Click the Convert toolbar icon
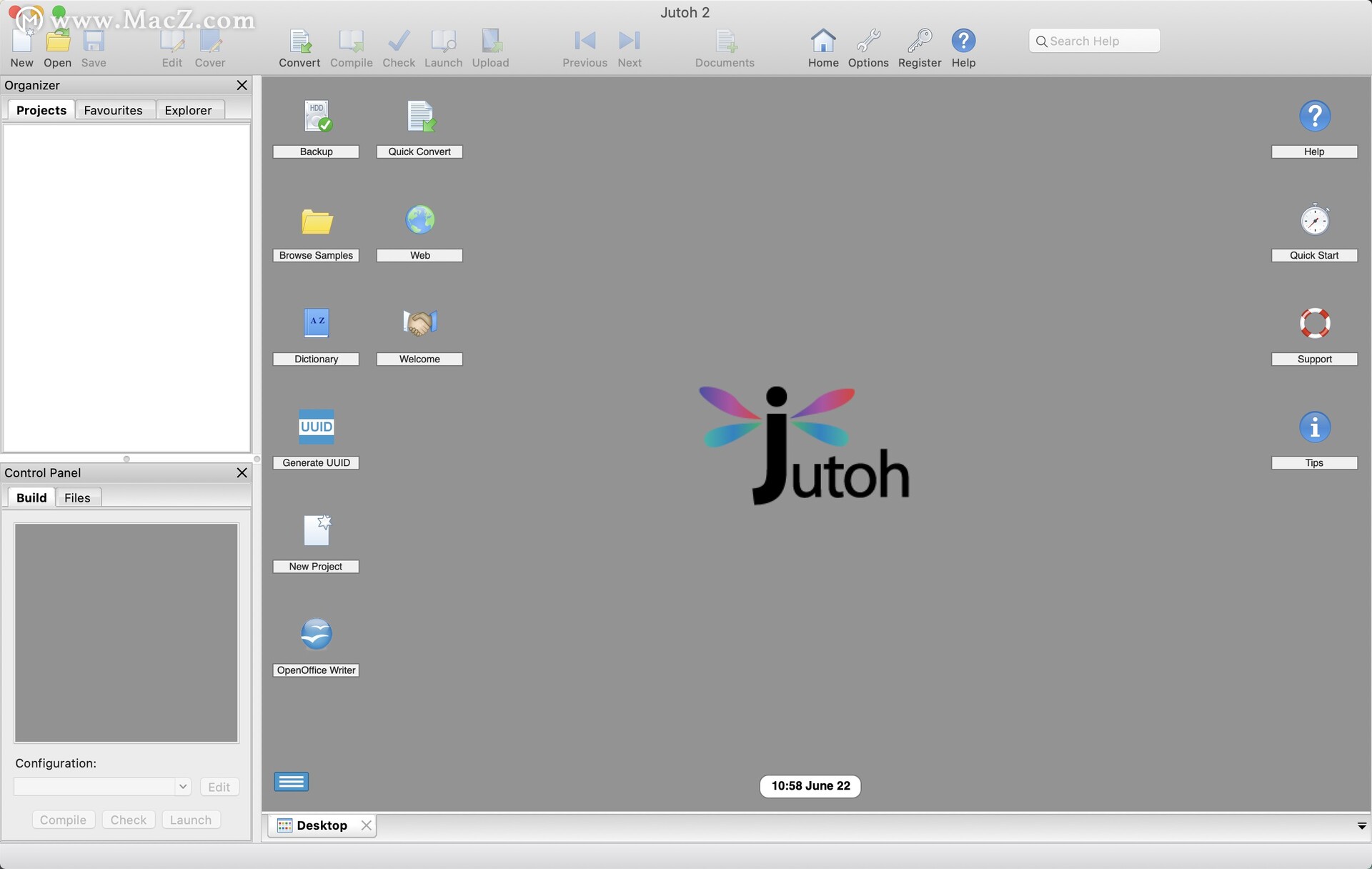This screenshot has width=1372, height=869. (x=299, y=41)
